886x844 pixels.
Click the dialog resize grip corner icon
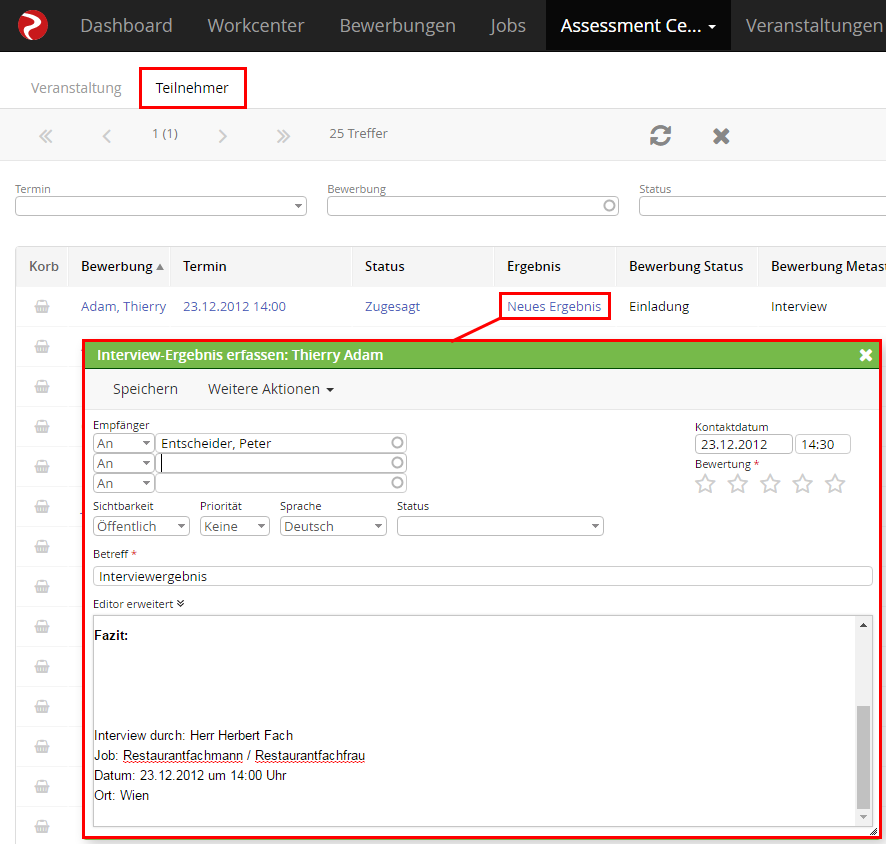(x=874, y=832)
